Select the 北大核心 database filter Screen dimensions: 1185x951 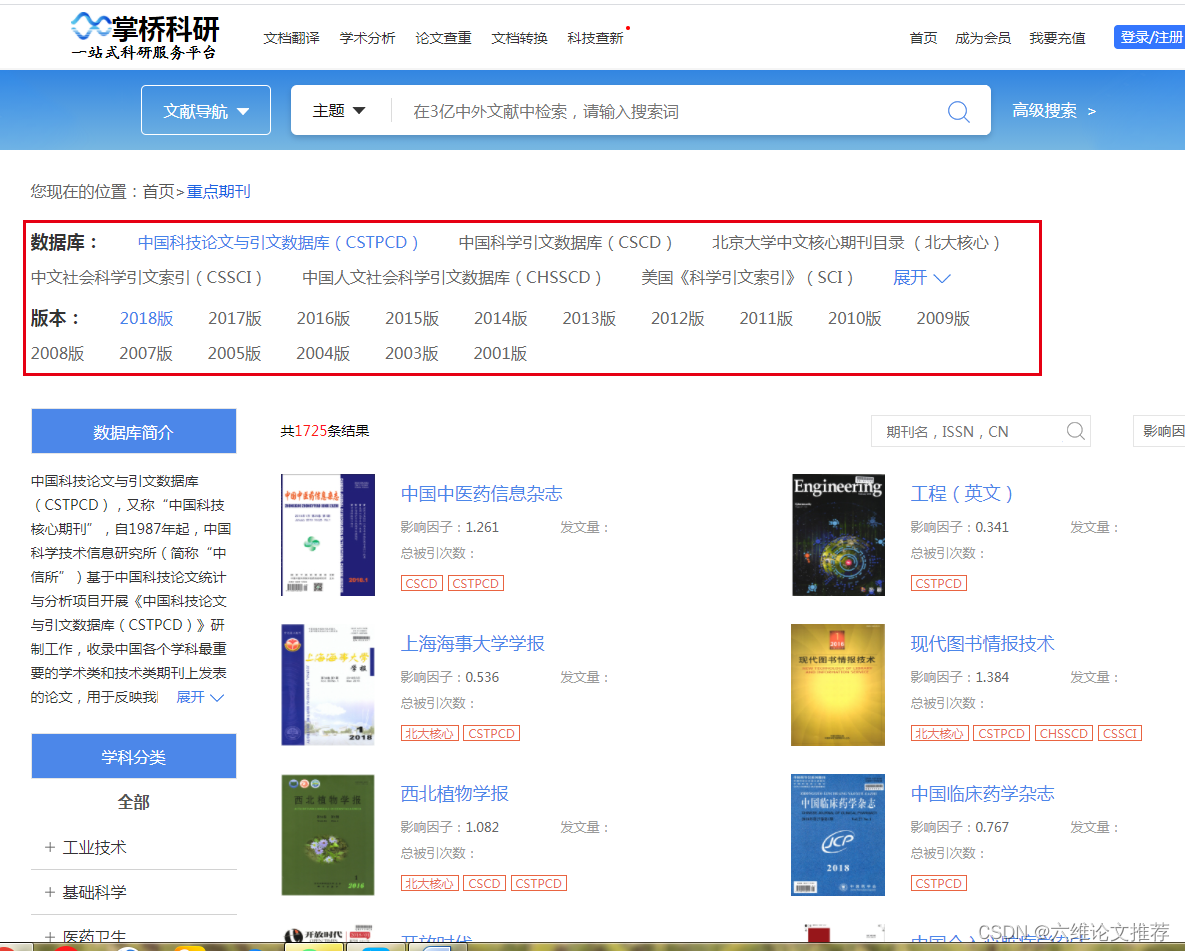click(x=855, y=243)
